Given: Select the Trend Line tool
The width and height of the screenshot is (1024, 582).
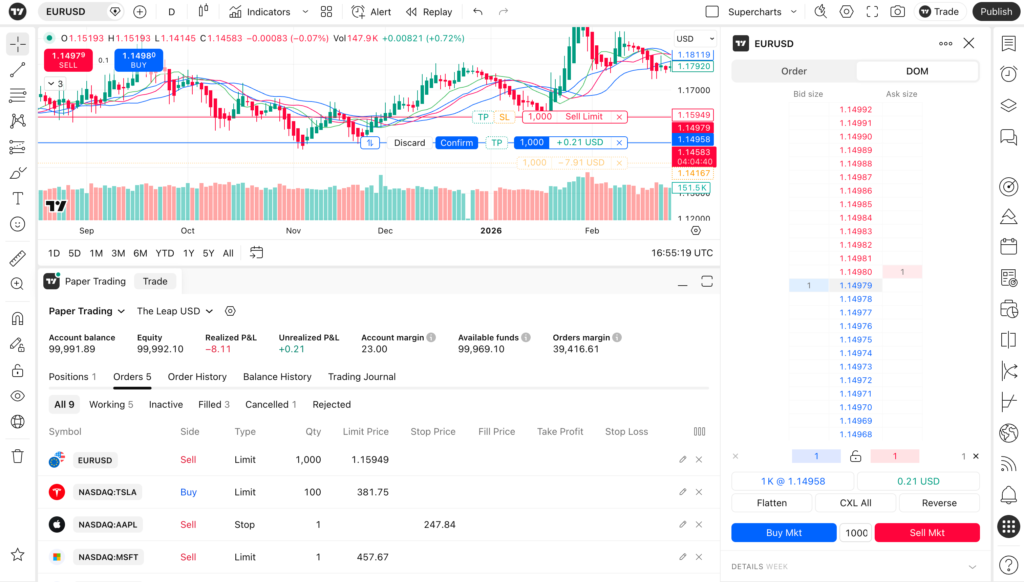Looking at the screenshot, I should point(15,70).
